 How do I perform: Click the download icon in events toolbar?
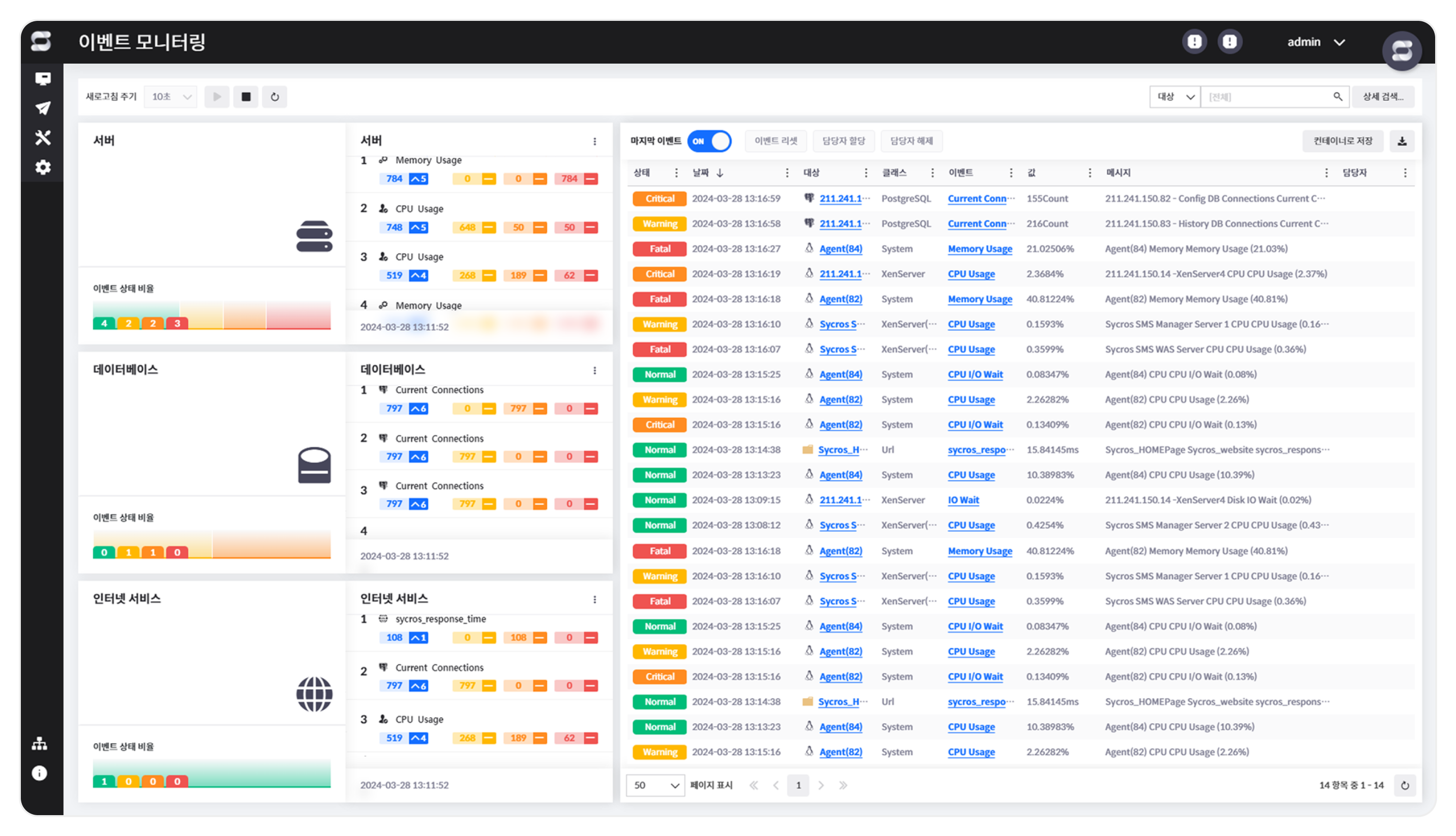coord(1402,141)
